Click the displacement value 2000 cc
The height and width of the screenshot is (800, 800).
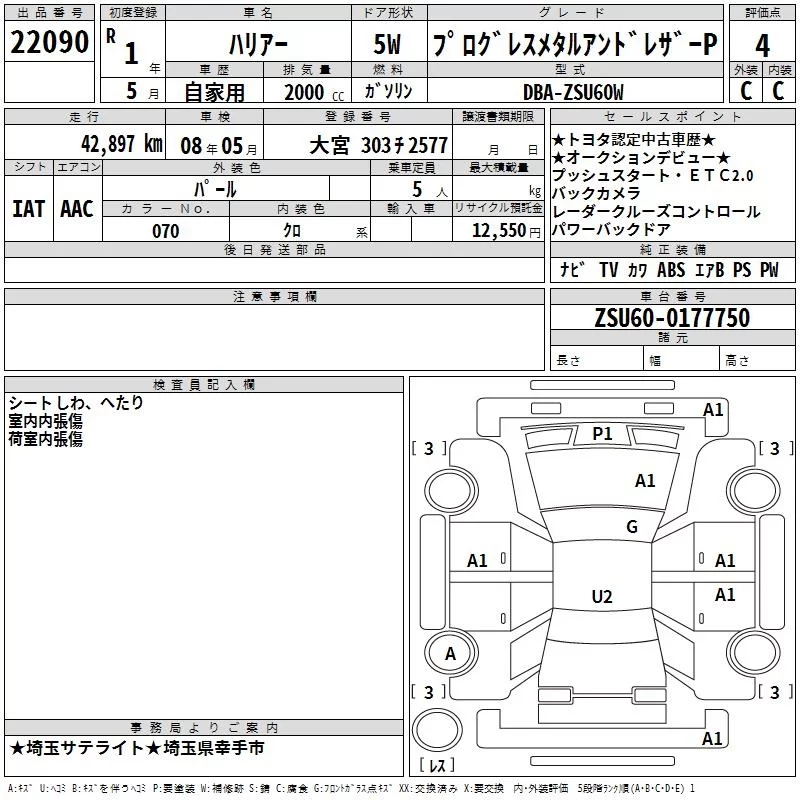(314, 92)
